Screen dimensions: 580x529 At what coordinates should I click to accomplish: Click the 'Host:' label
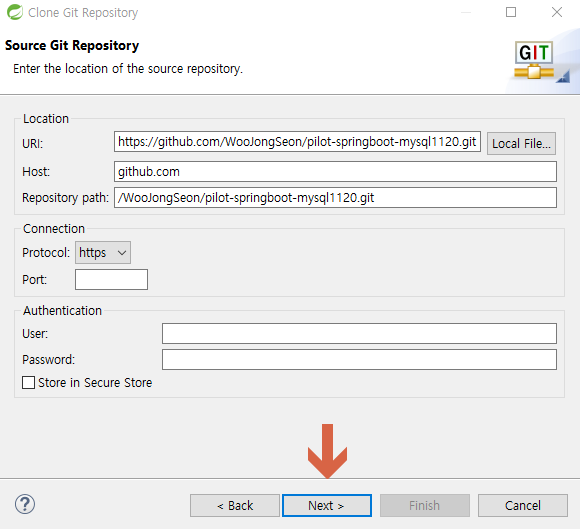click(x=36, y=172)
